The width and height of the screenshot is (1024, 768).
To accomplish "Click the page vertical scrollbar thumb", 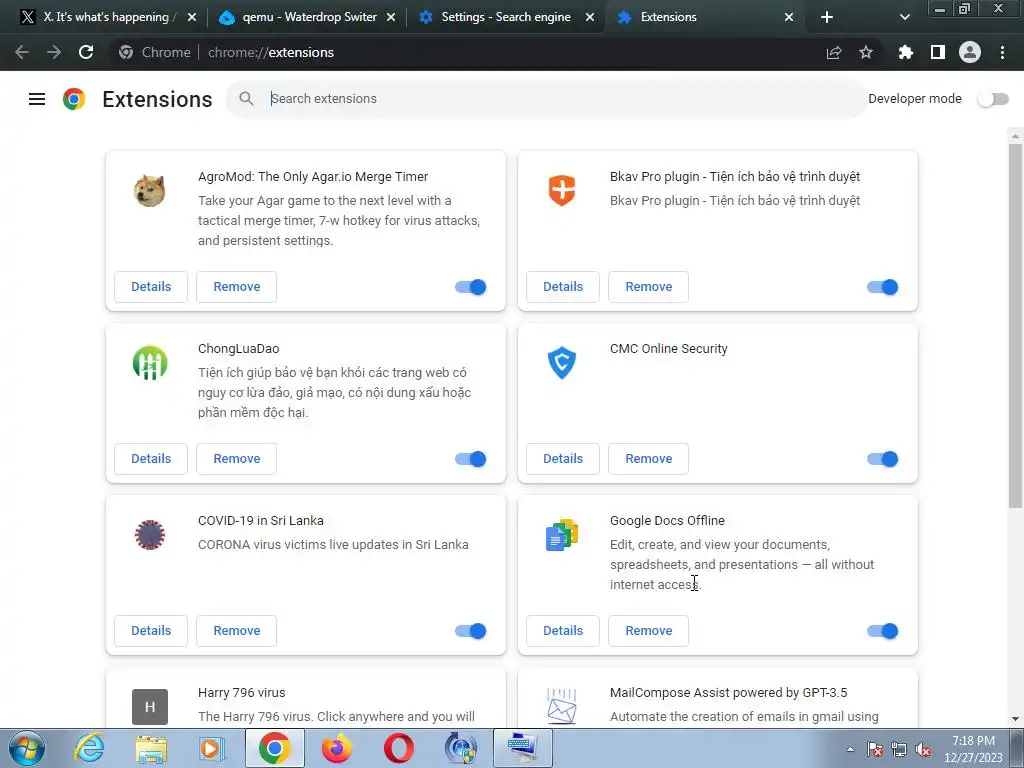I will [1015, 325].
